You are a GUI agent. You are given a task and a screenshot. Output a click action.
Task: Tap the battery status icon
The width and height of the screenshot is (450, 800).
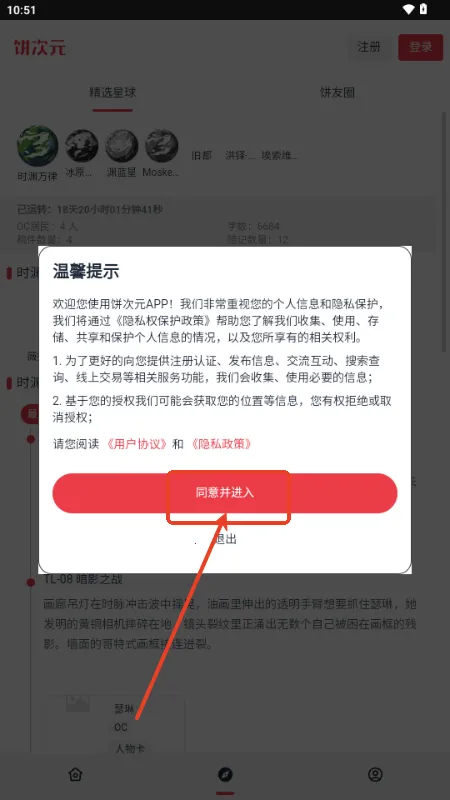click(423, 9)
